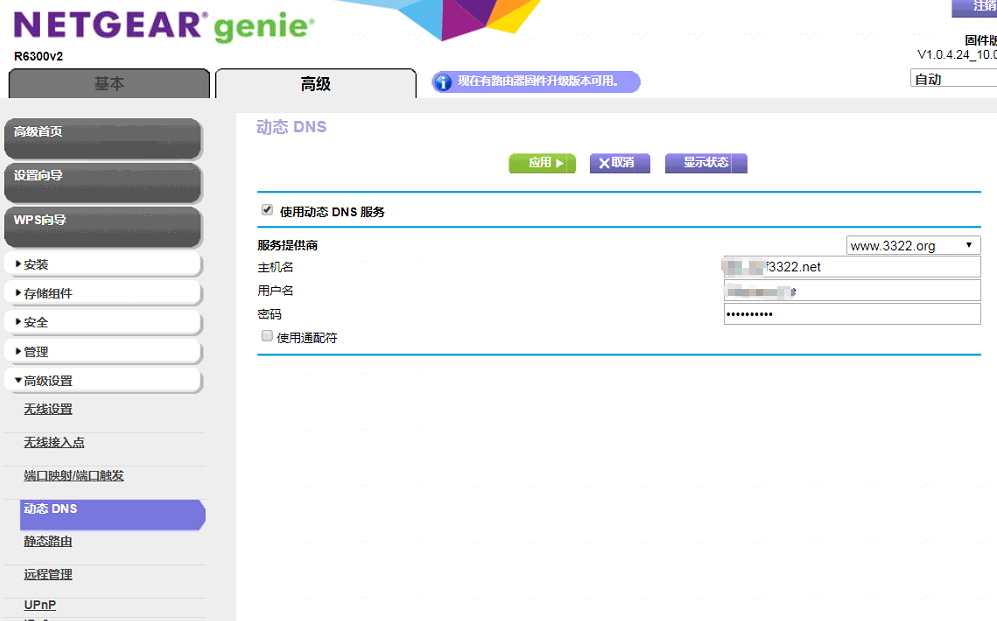Image resolution: width=997 pixels, height=621 pixels.
Task: Focus the 用户名 input field
Action: tap(852, 290)
